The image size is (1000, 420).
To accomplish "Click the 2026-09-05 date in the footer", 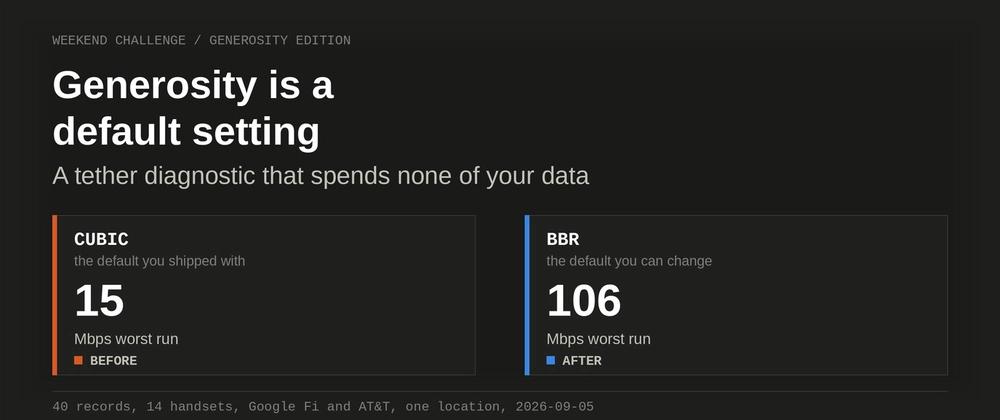I will pos(555,407).
